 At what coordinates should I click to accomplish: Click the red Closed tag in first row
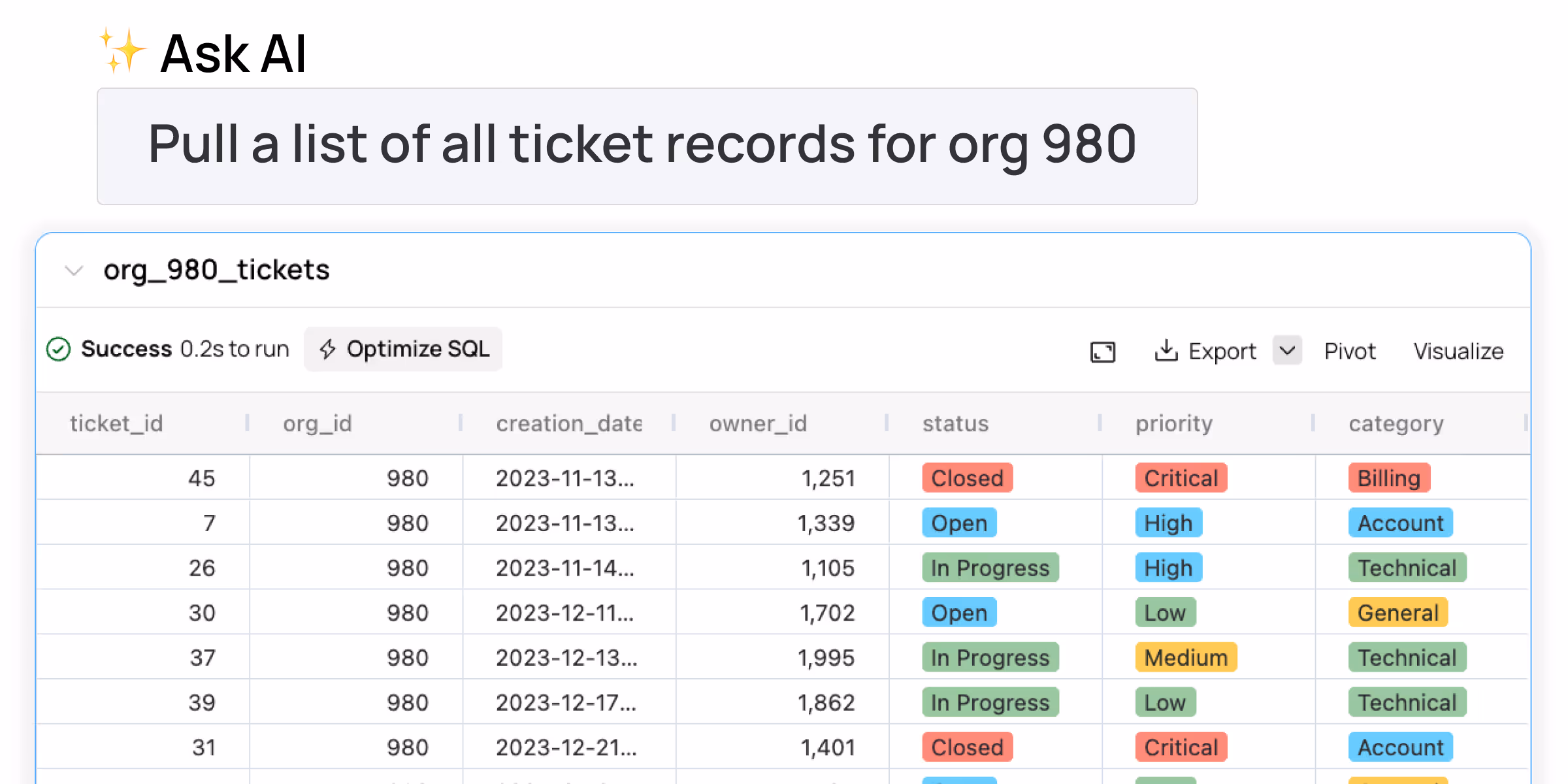(x=967, y=478)
